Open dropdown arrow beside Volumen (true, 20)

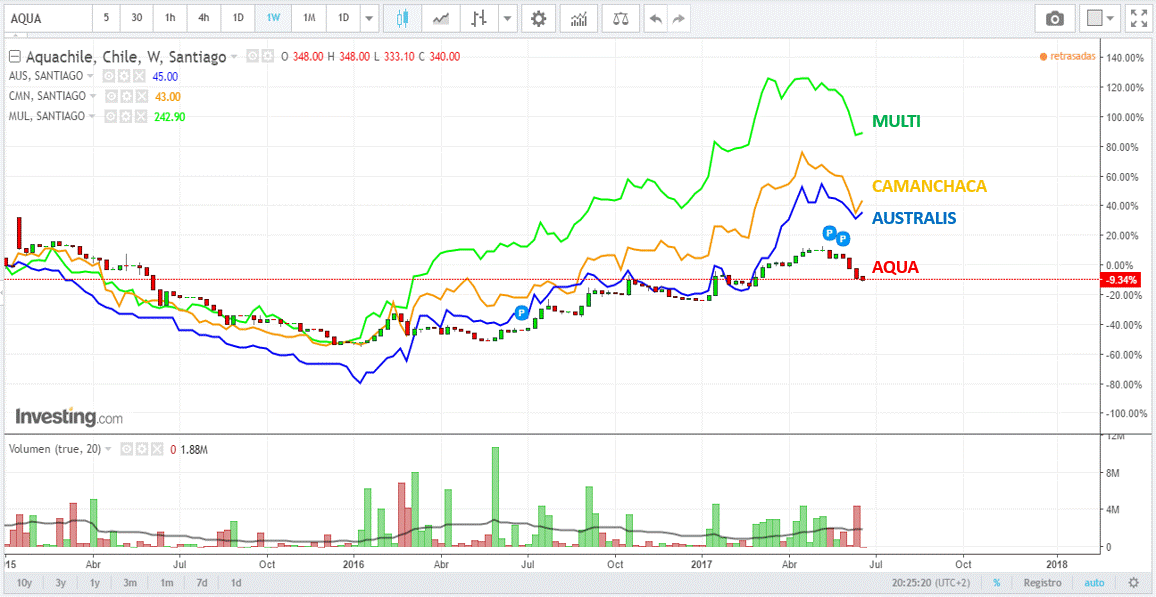pos(108,448)
